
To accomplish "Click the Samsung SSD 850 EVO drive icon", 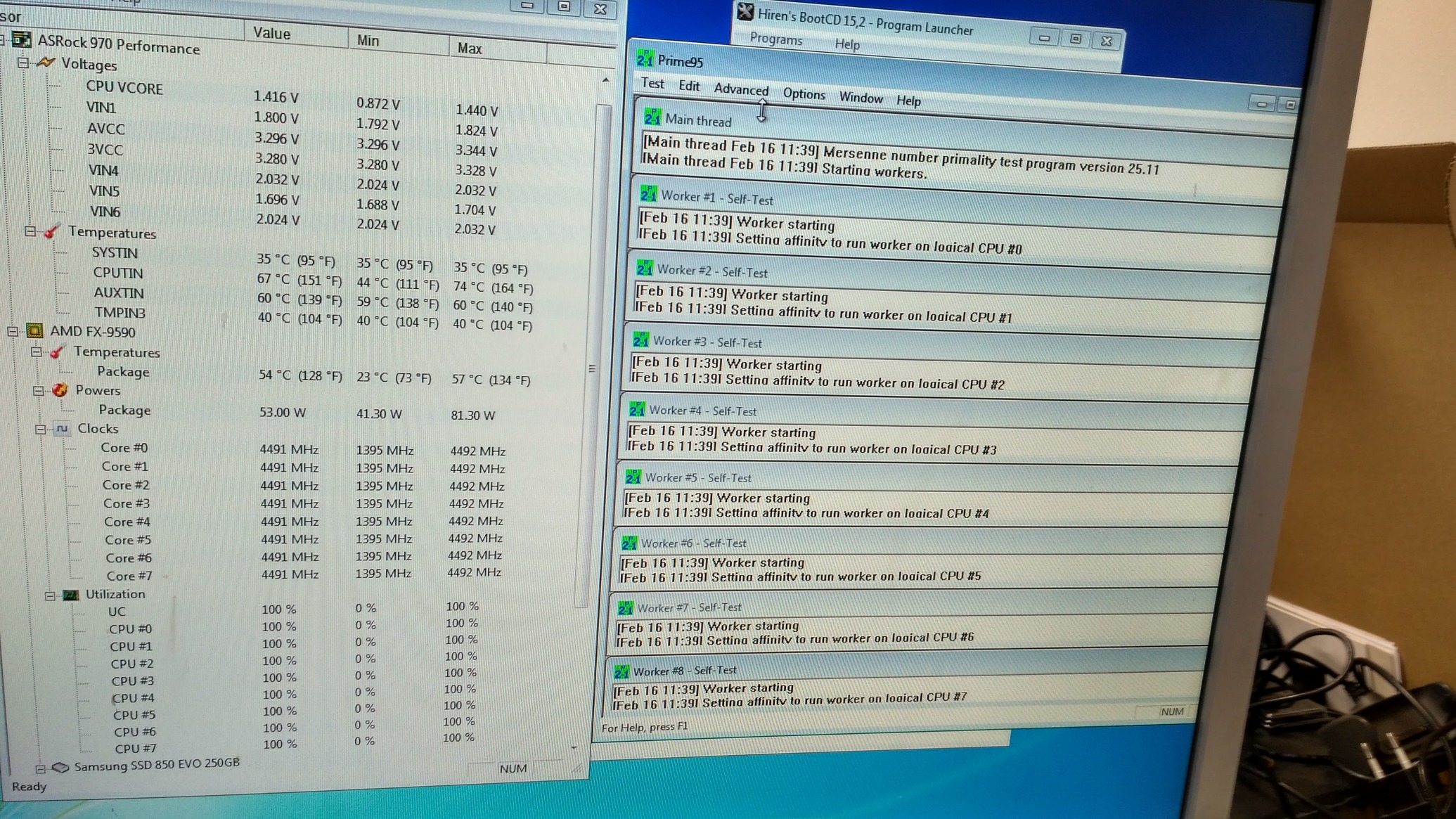I will click(x=60, y=768).
